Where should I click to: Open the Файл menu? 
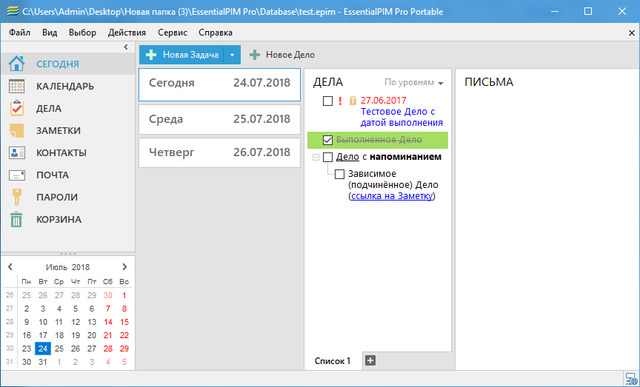(20, 33)
